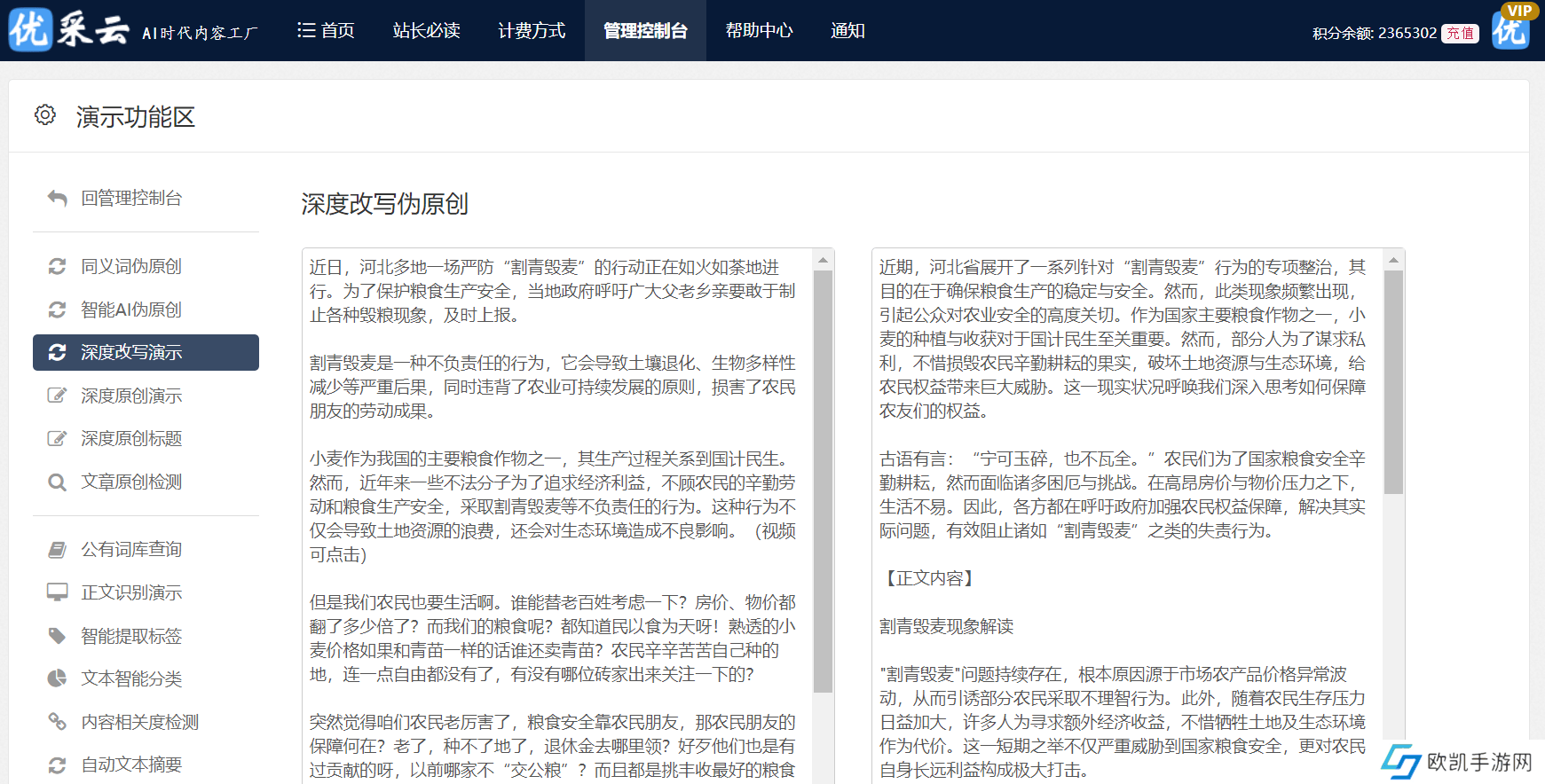This screenshot has width=1545, height=784.
Task: Open 正文识别演示 sidebar link
Action: click(131, 592)
